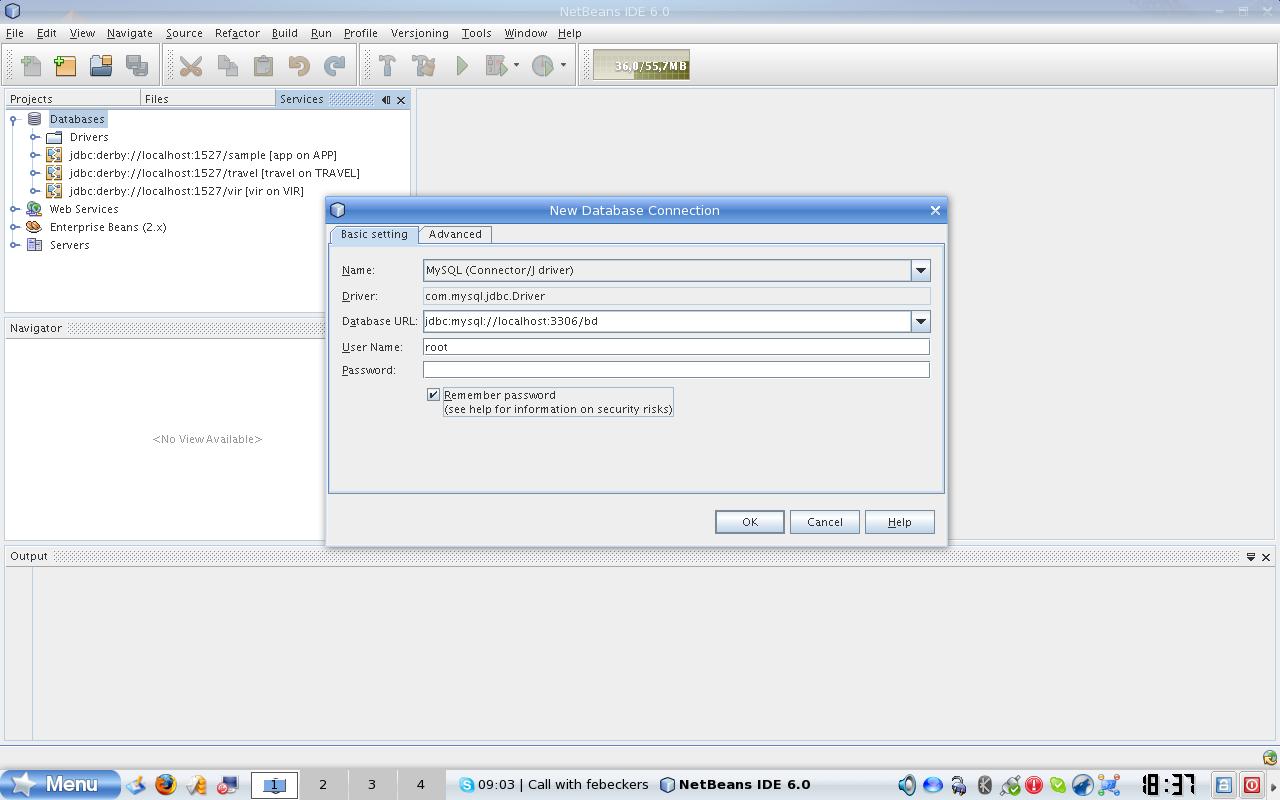The height and width of the screenshot is (800, 1280).
Task: Click the Cut scissors icon
Action: [x=191, y=66]
